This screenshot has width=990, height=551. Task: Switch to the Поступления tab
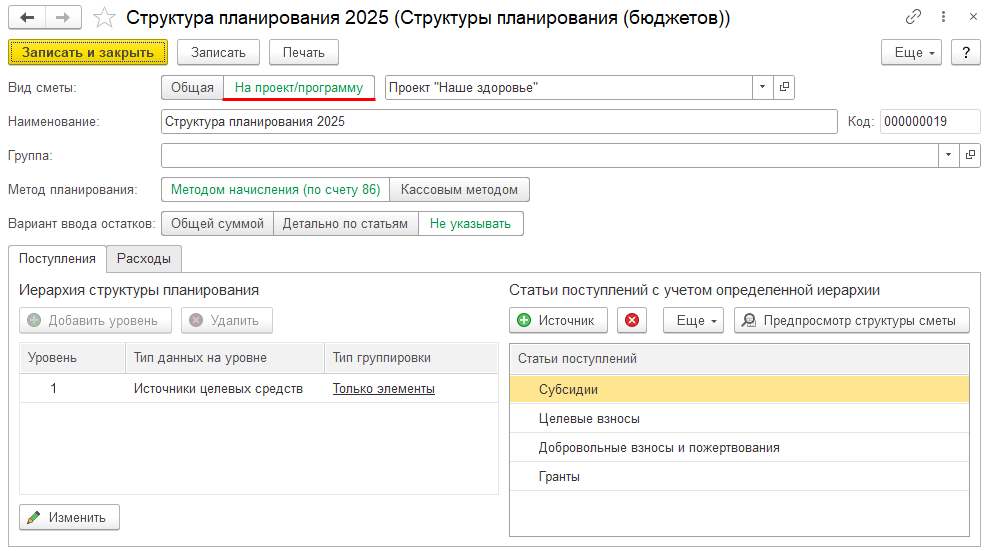[57, 259]
